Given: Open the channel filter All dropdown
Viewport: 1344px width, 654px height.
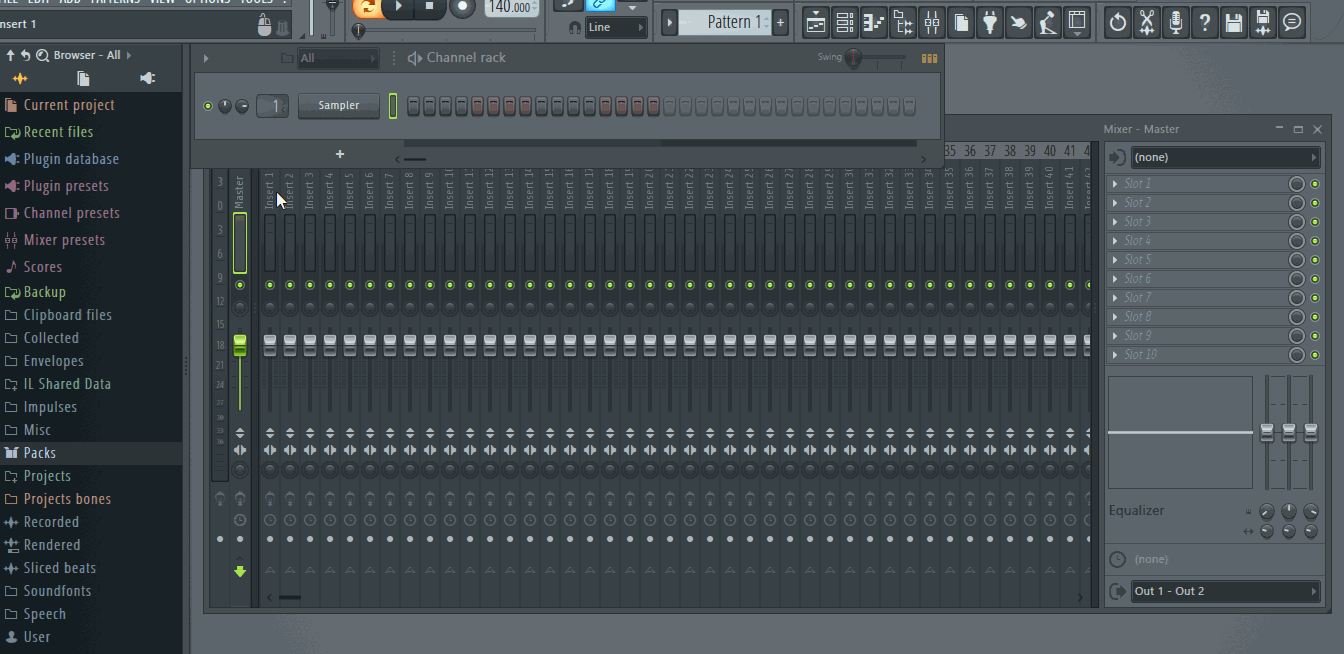Looking at the screenshot, I should (338, 58).
